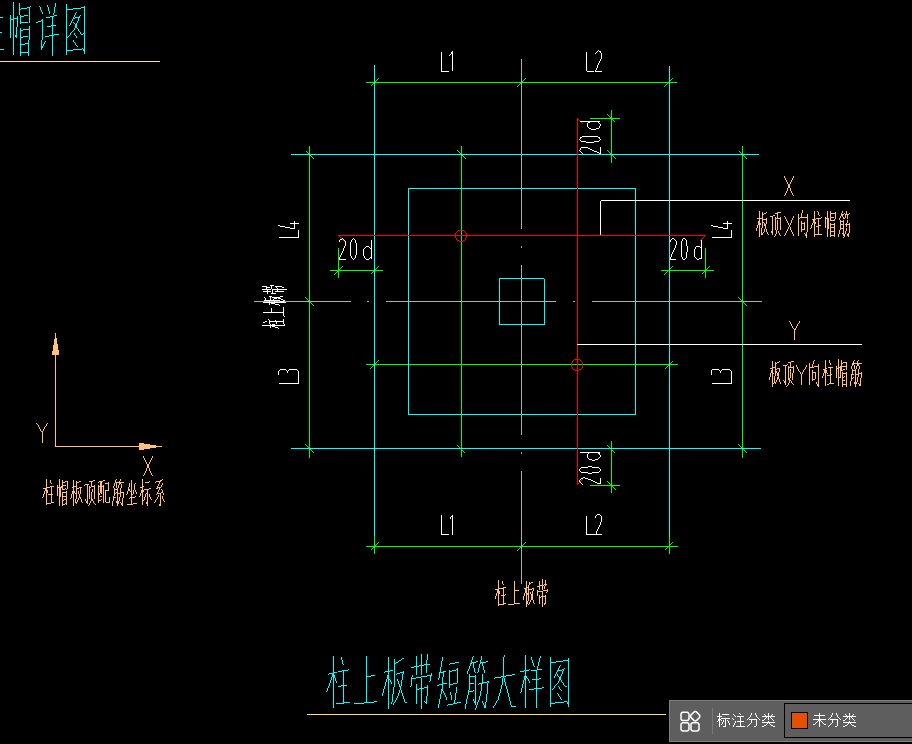The height and width of the screenshot is (744, 912).
Task: Click the left horizontal 20d label
Action: [355, 250]
